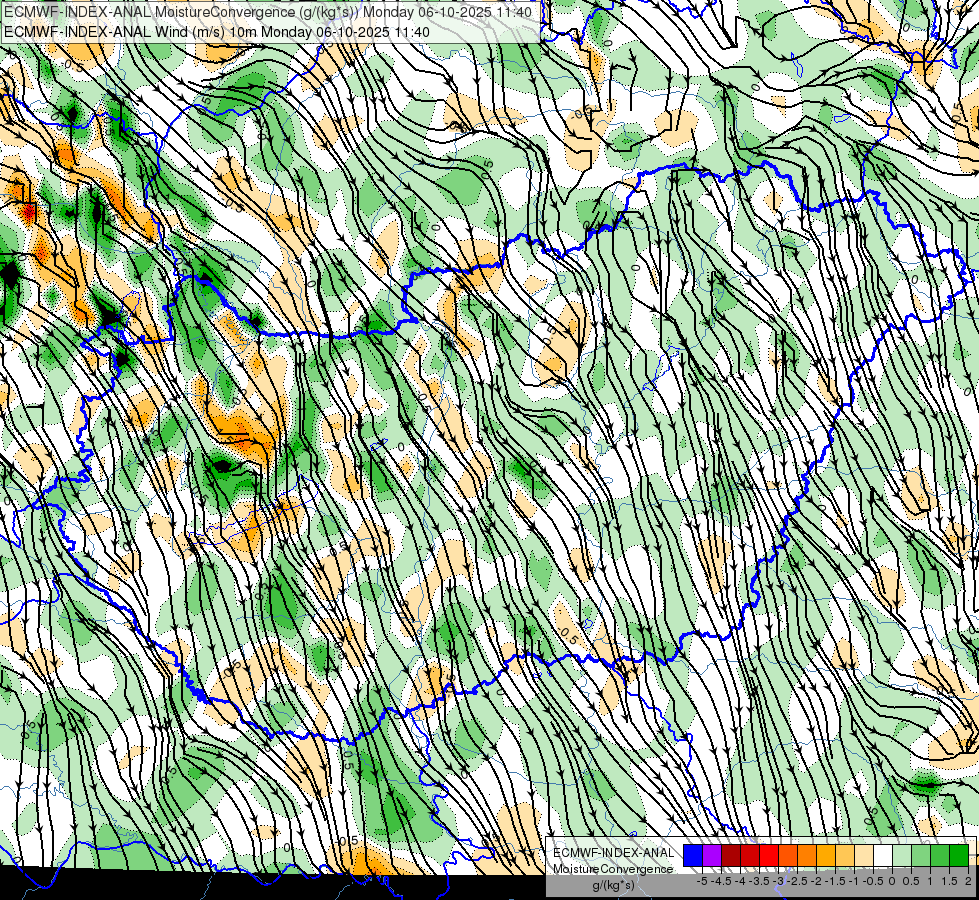Click 'ECMWF-INDEX-ANAL' label in the legend box

pos(613,853)
